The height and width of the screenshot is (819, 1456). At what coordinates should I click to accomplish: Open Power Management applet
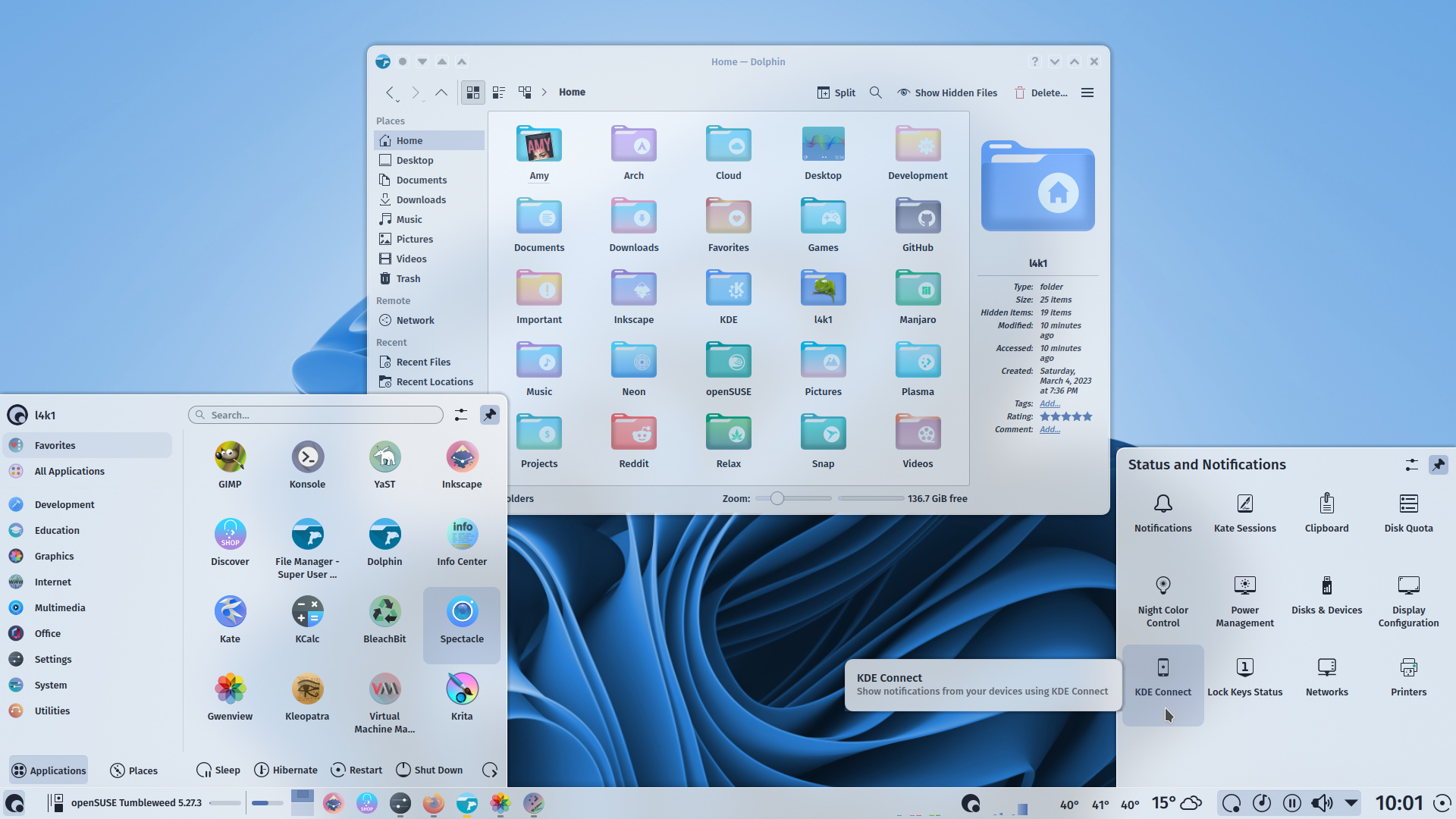pos(1244,601)
